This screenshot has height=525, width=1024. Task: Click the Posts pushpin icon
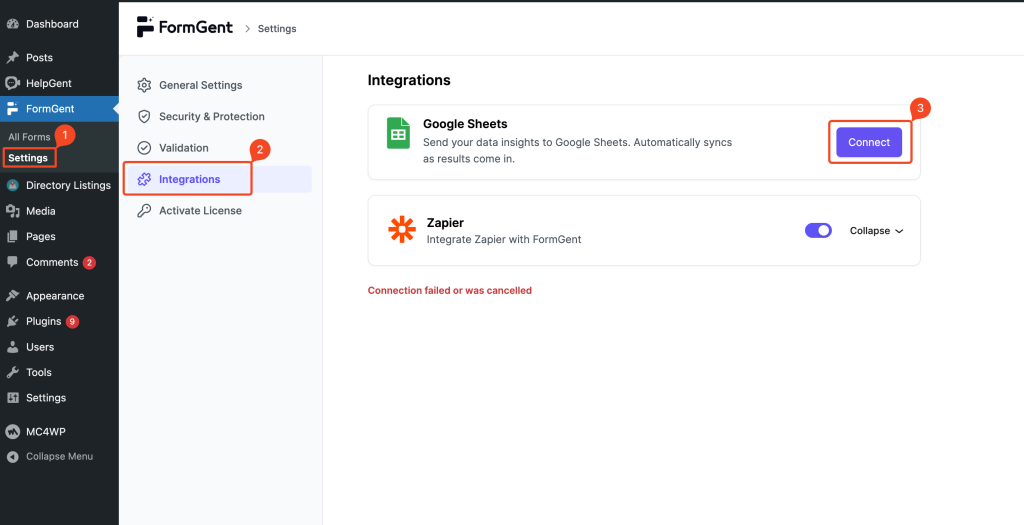(12, 57)
